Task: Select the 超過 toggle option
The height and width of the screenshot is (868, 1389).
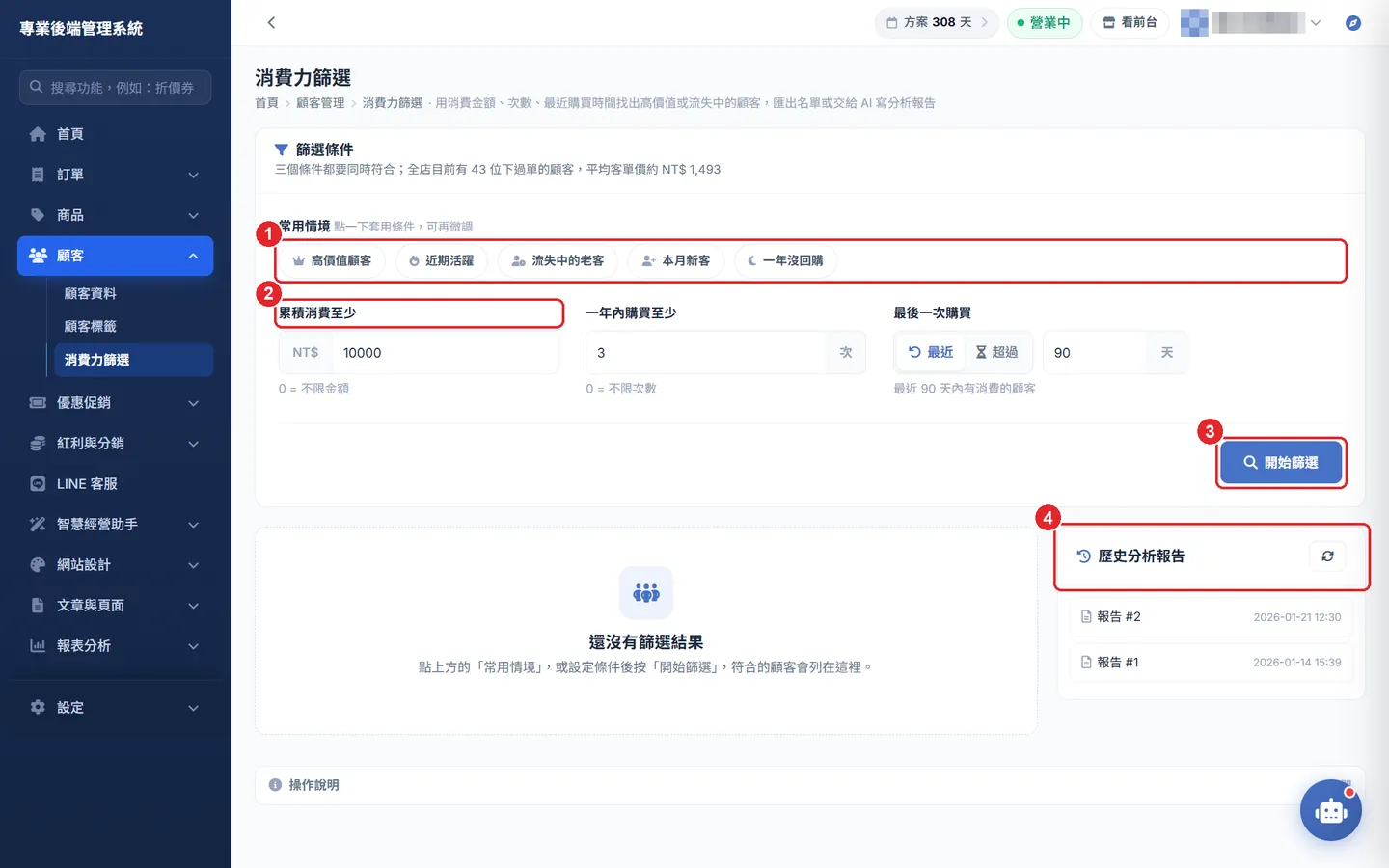Action: (996, 353)
